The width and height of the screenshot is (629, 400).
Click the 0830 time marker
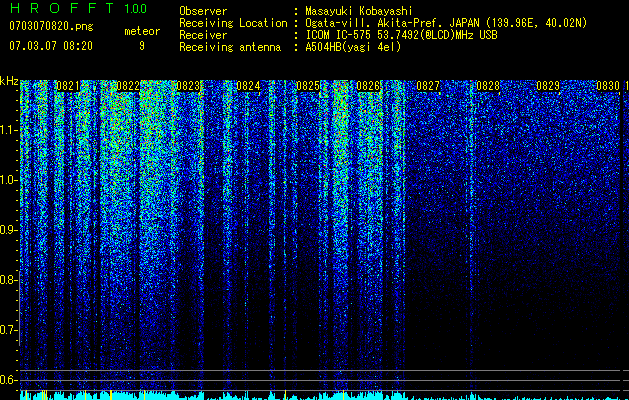click(608, 86)
